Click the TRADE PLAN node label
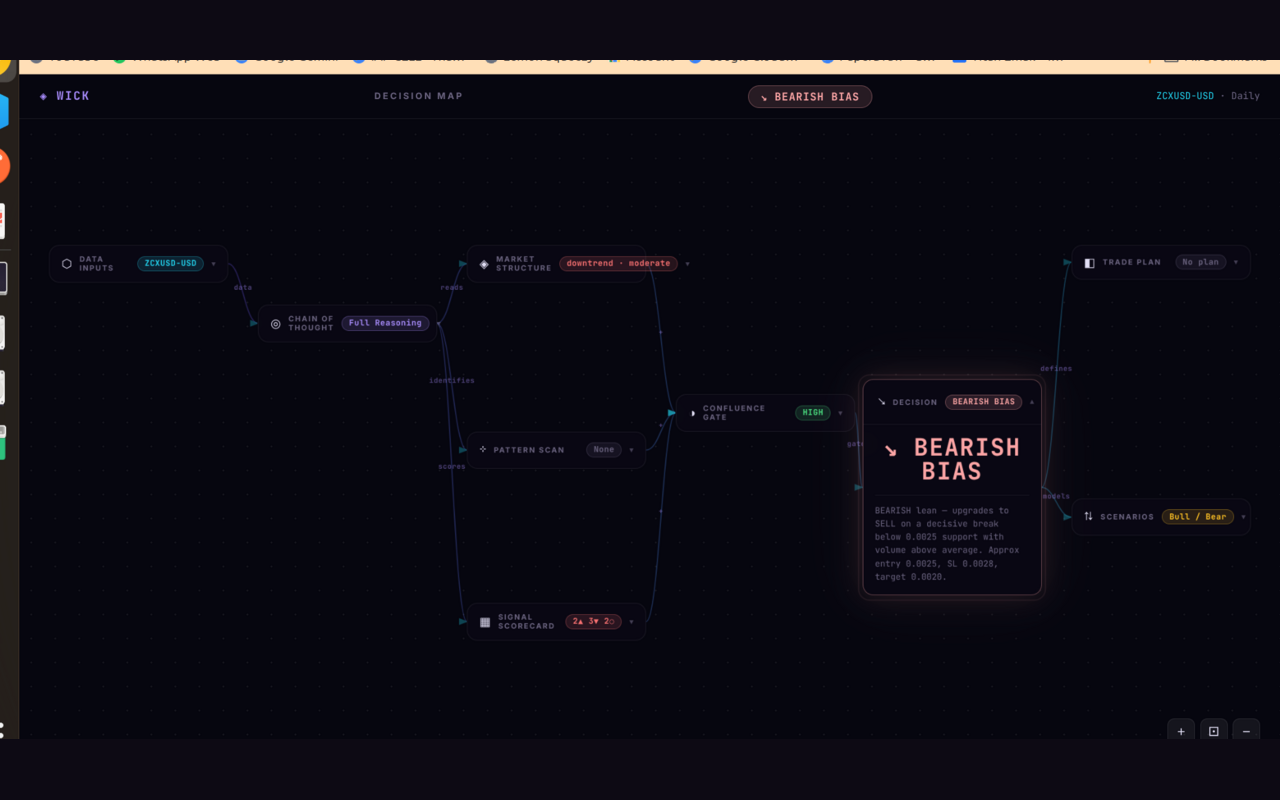This screenshot has width=1280, height=800. pyautogui.click(x=1132, y=263)
